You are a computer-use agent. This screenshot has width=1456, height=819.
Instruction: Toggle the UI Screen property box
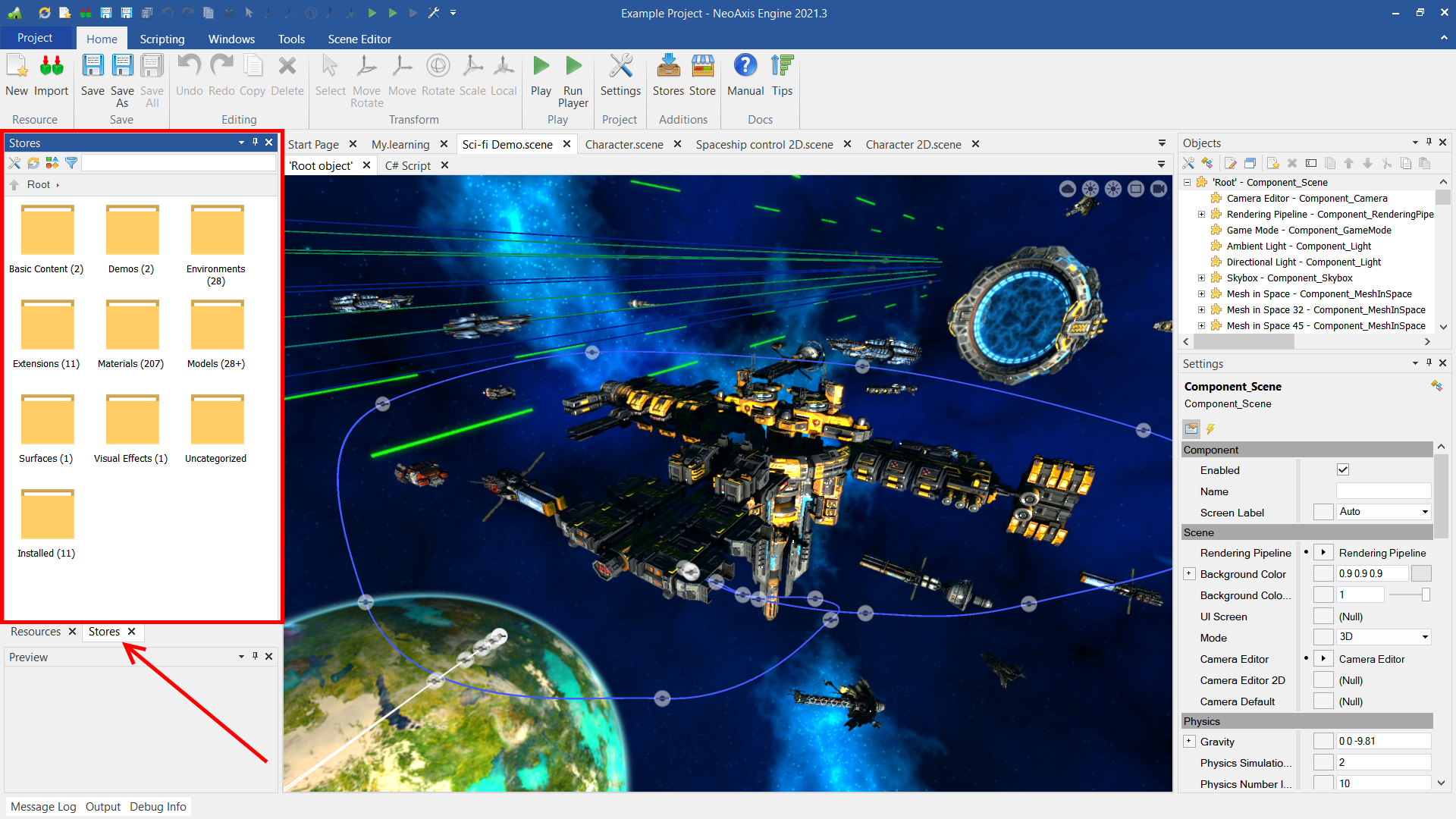[x=1323, y=617]
